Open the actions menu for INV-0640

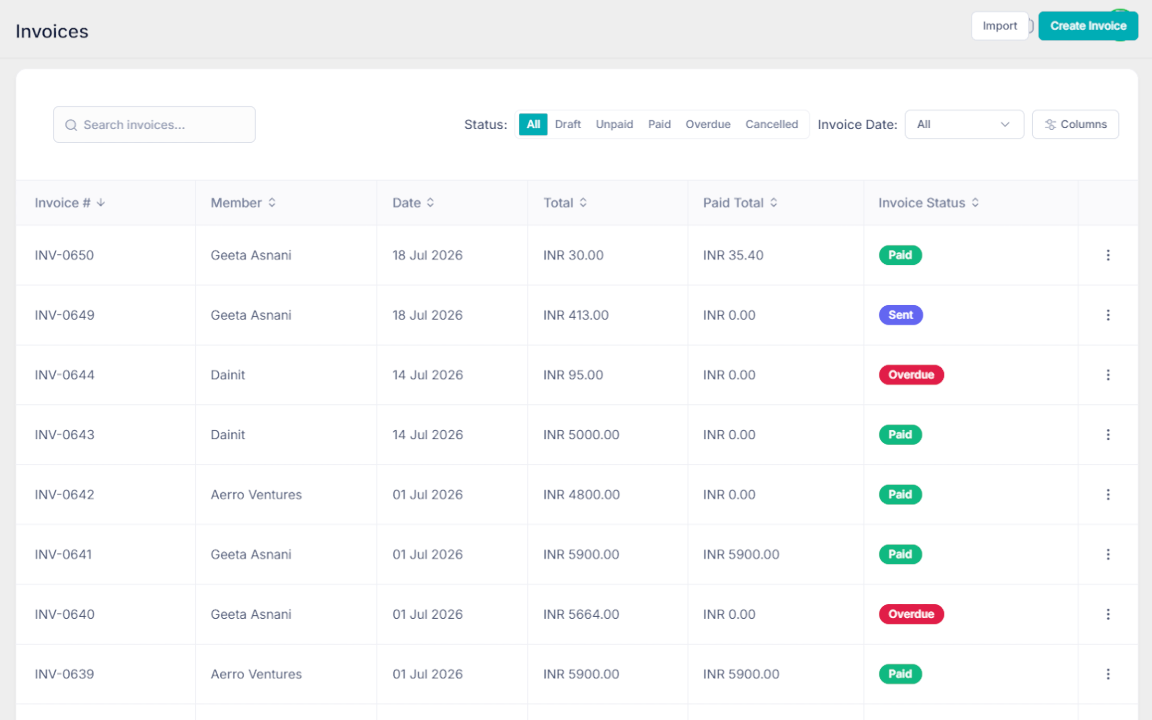point(1108,614)
